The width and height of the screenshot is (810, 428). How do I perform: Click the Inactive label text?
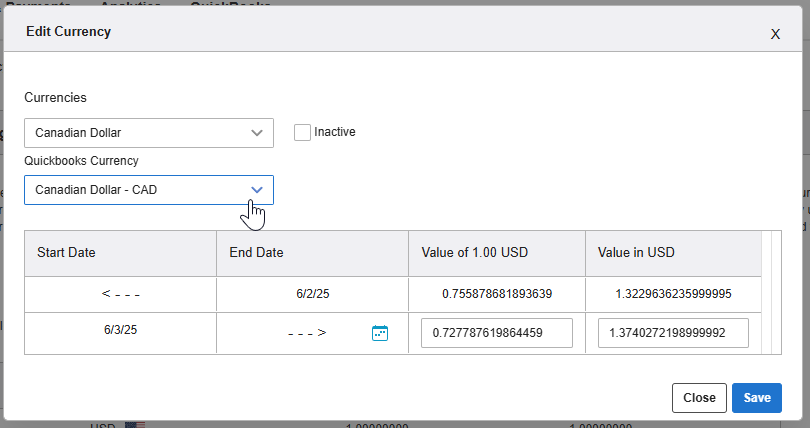coord(335,132)
